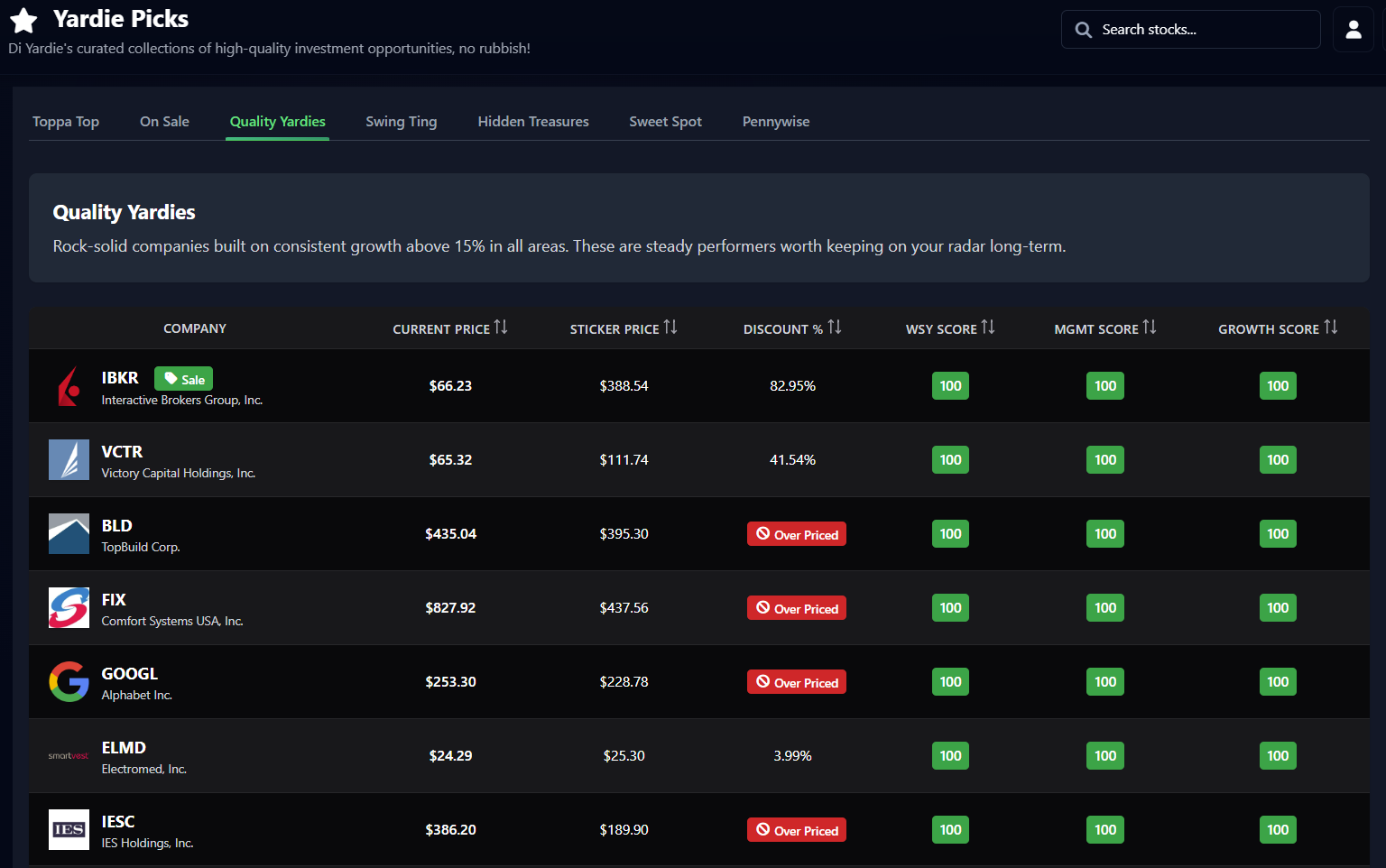Sort table by WSY Score
Screen dimensions: 1386x868
click(x=950, y=328)
